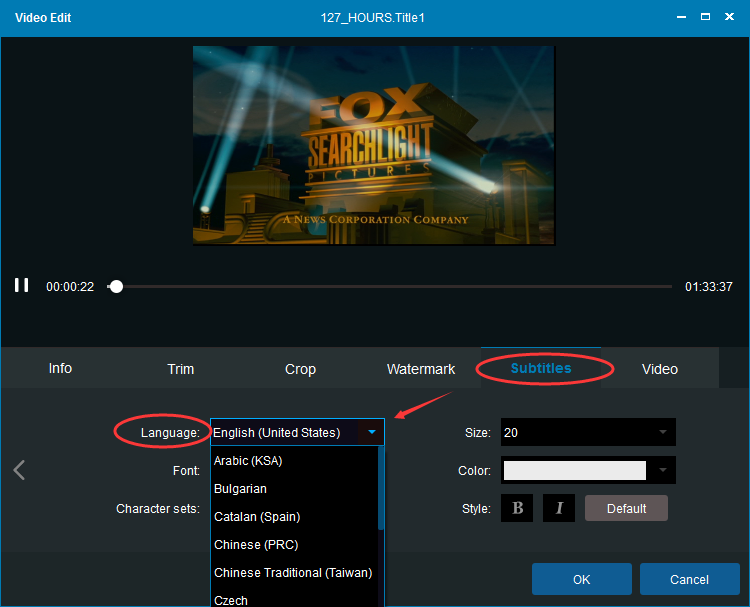Pick Chinese Traditional (Taiwan) option
This screenshot has width=750, height=607.
295,573
